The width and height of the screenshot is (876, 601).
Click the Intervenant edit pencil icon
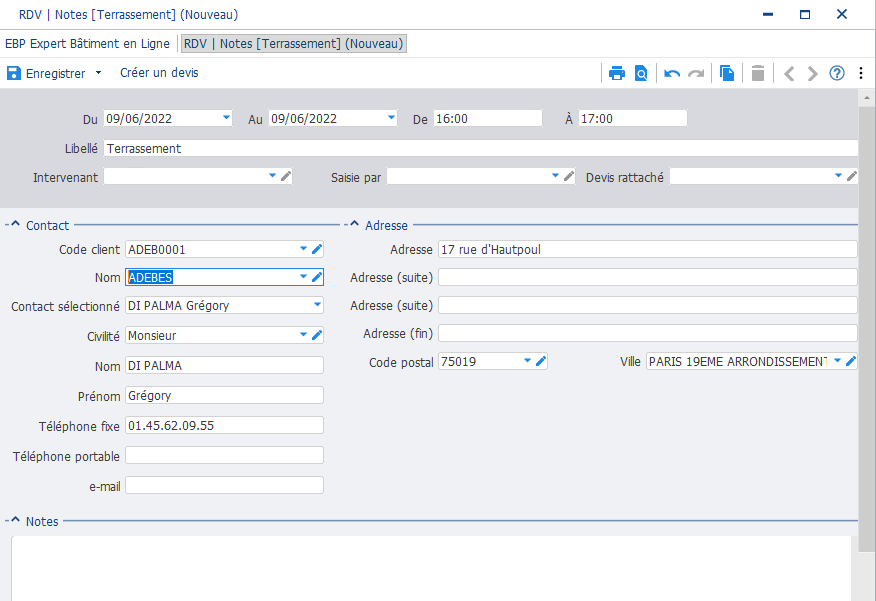pyautogui.click(x=286, y=177)
